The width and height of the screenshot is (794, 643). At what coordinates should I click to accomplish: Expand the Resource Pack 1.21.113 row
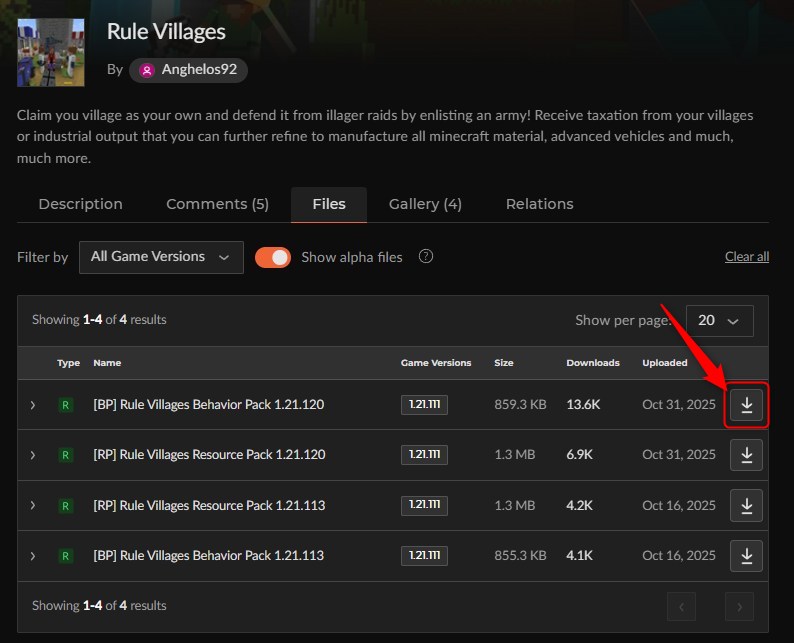pyautogui.click(x=33, y=505)
